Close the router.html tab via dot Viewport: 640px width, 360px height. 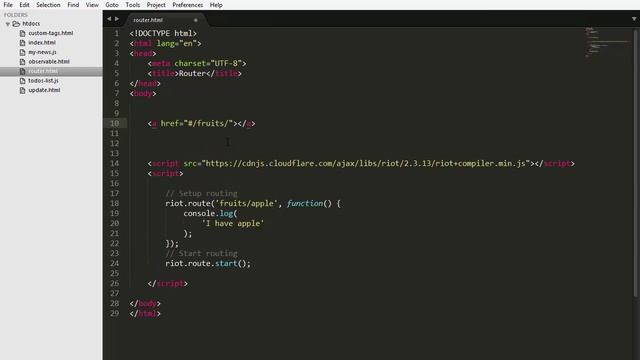[x=196, y=20]
